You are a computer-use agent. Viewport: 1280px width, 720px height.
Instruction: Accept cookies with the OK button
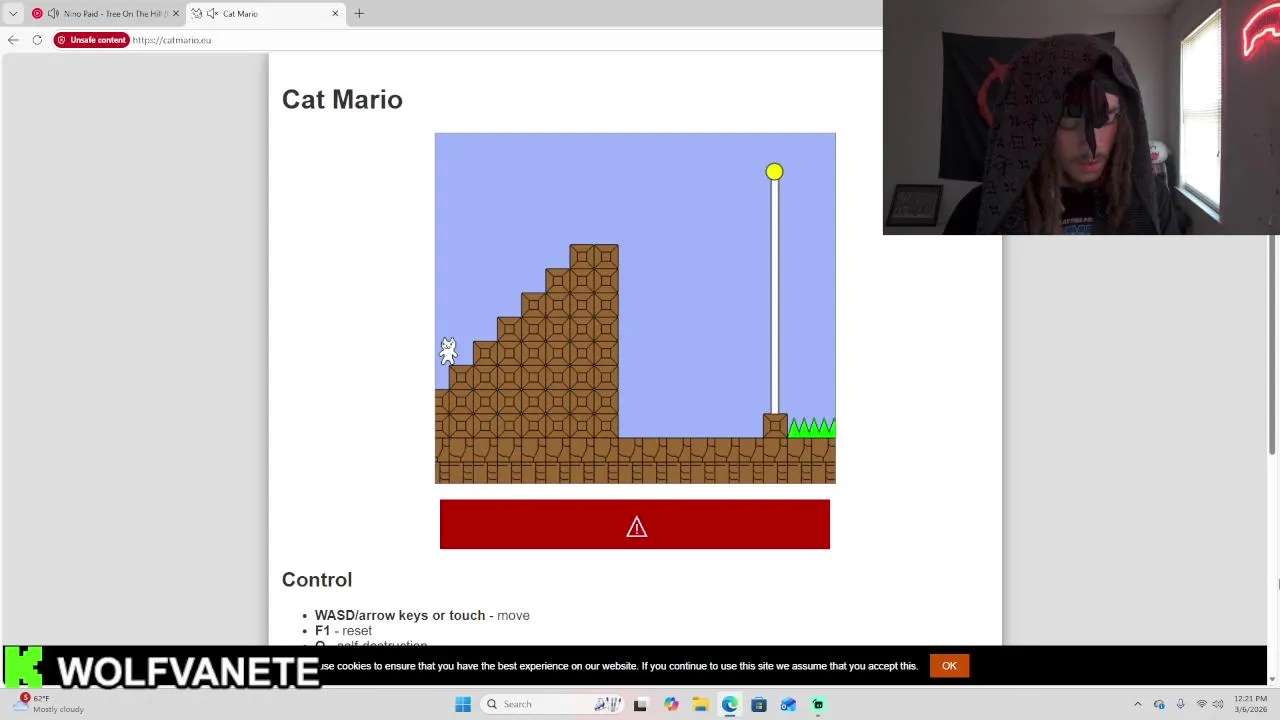[x=949, y=666]
